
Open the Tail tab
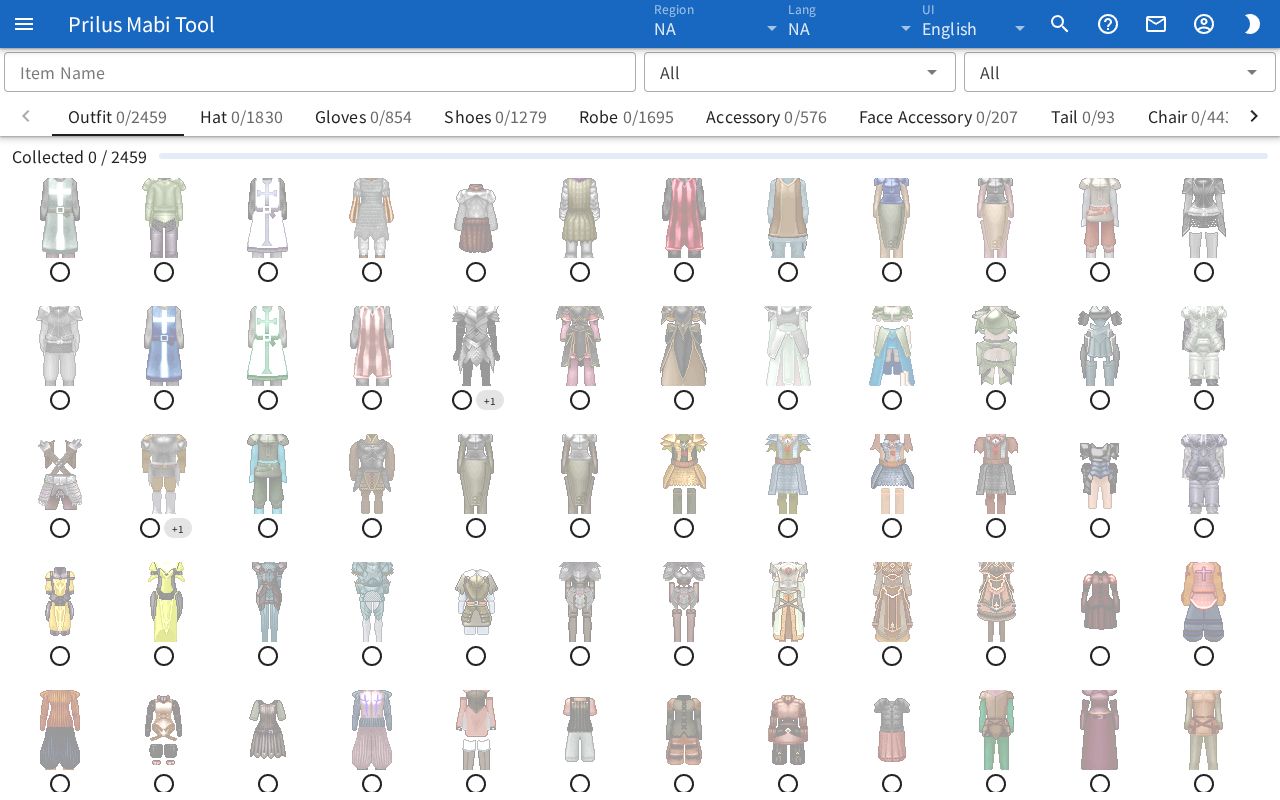tap(1083, 117)
